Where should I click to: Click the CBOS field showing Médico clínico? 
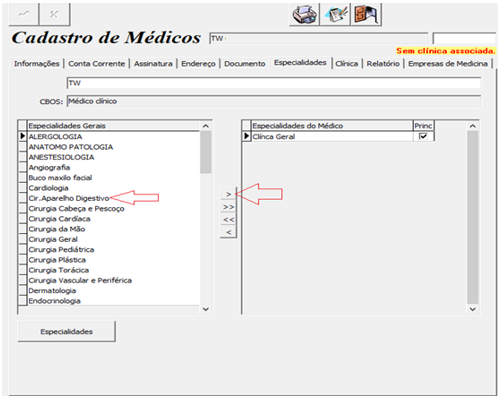coord(274,101)
